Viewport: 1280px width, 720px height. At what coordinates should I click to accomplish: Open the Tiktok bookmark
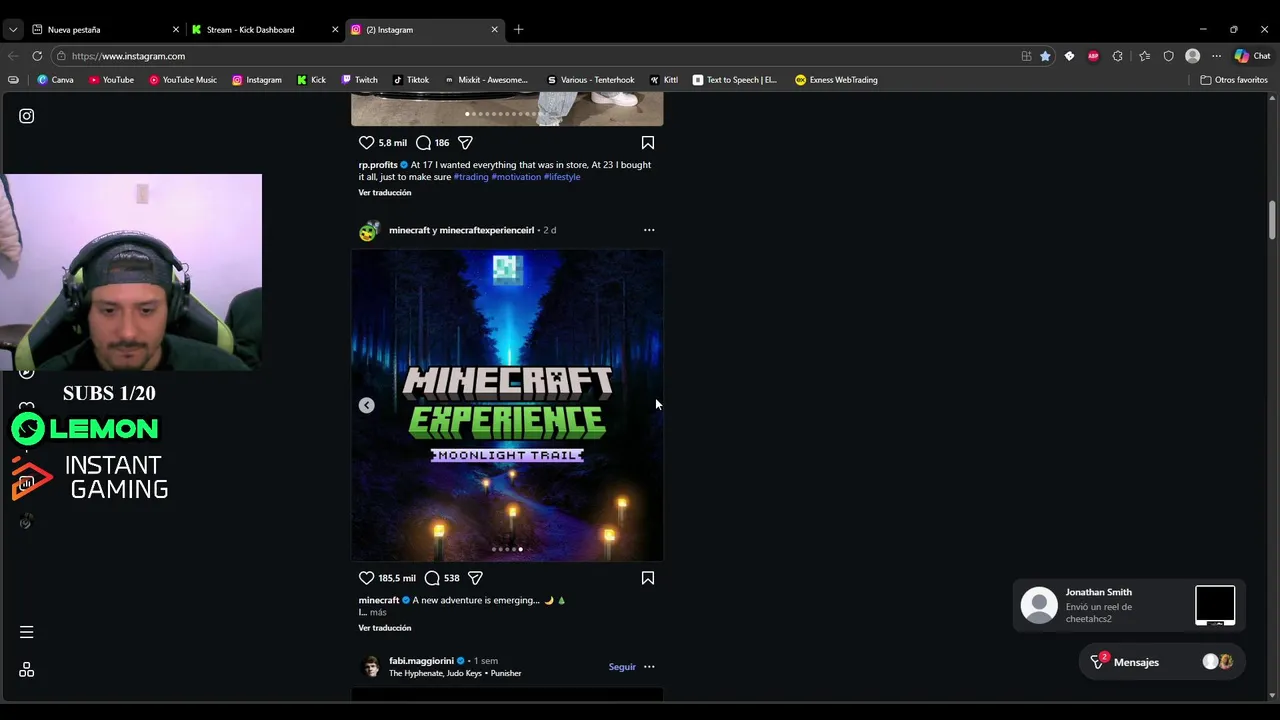coord(411,80)
